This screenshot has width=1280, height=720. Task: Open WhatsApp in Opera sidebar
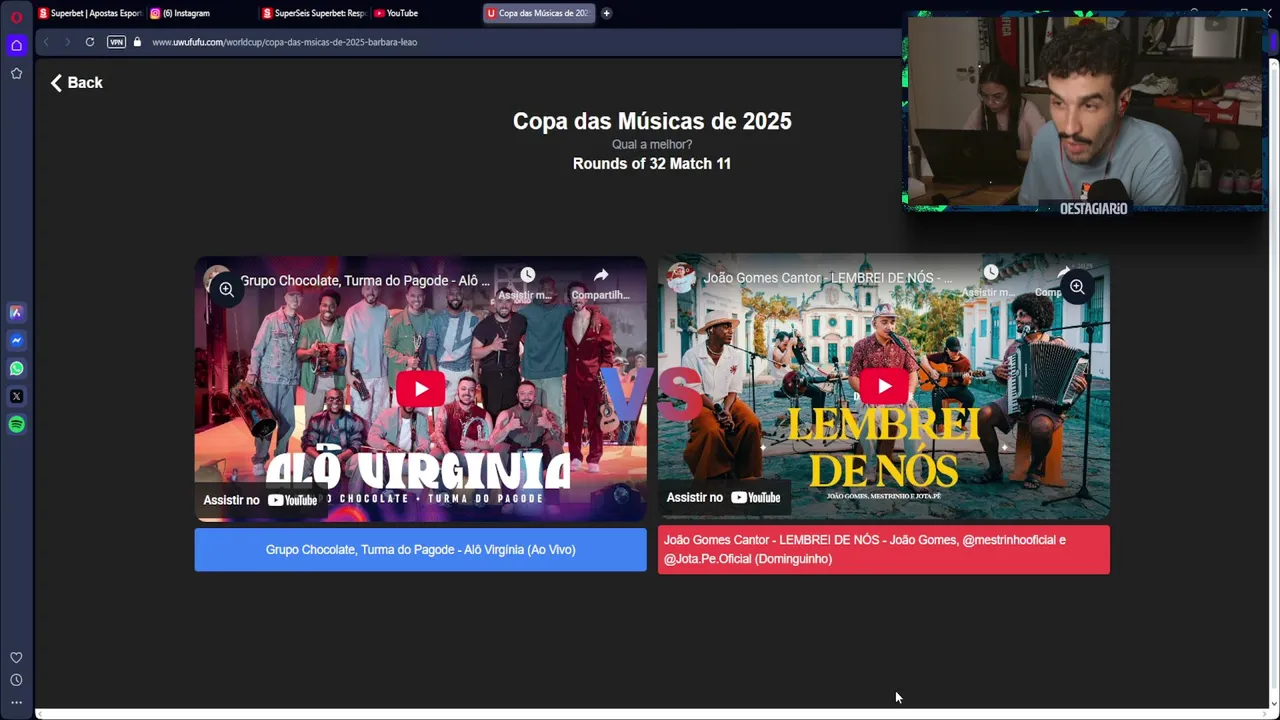16,368
